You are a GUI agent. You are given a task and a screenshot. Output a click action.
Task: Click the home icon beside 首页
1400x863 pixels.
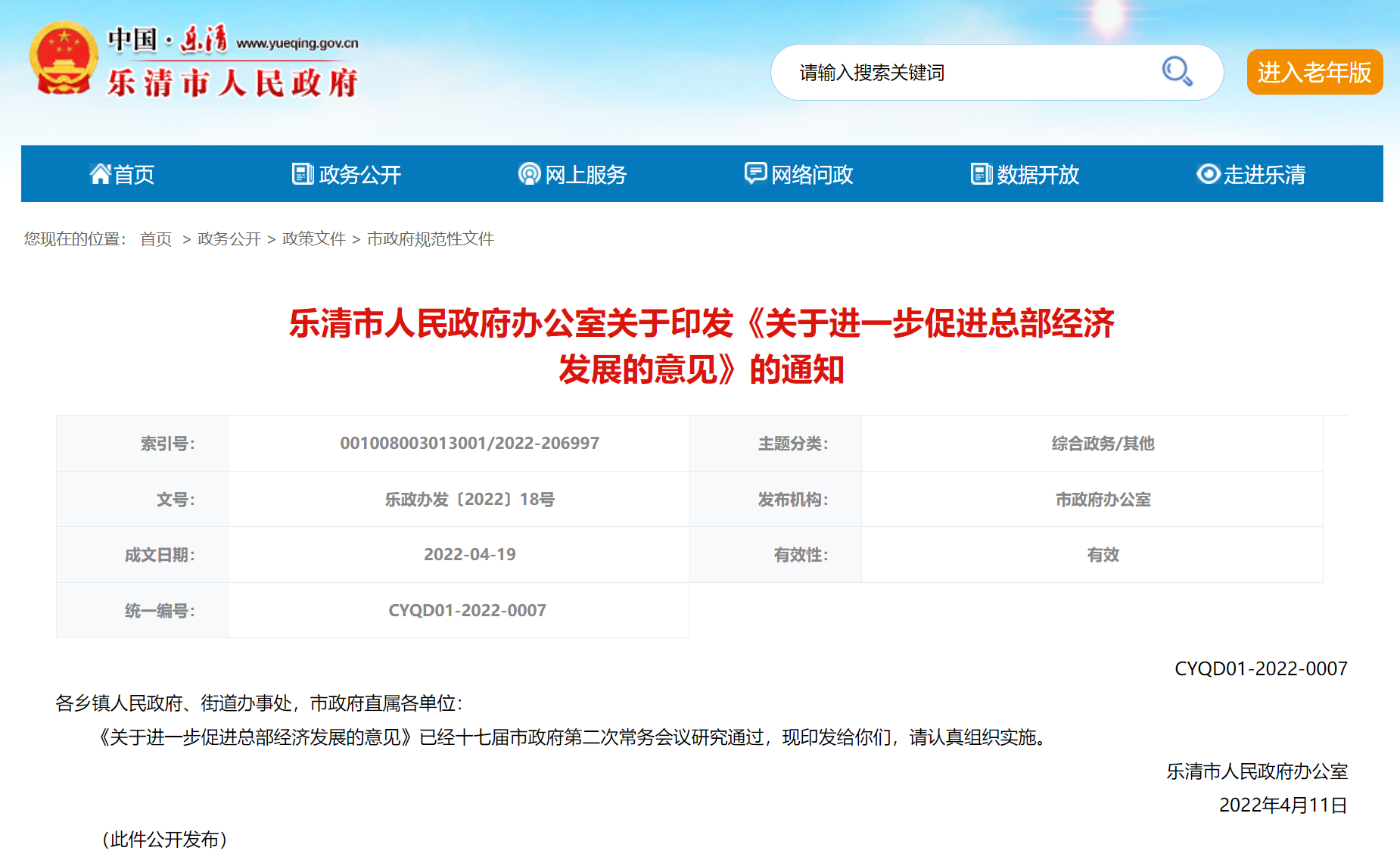100,174
